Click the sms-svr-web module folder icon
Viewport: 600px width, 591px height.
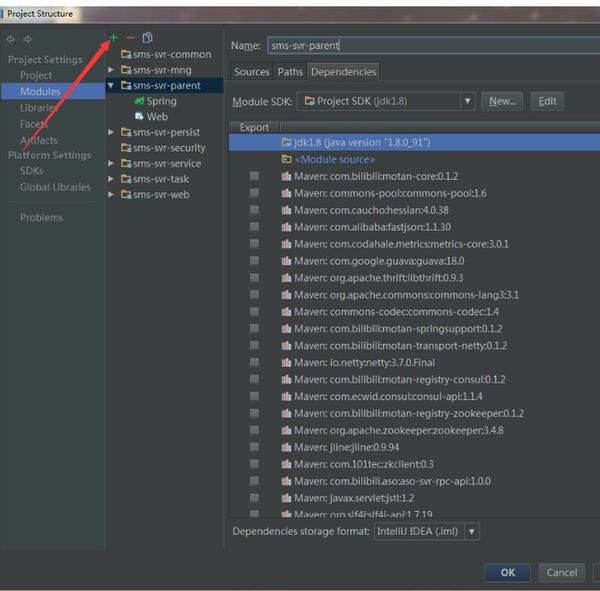[x=126, y=194]
